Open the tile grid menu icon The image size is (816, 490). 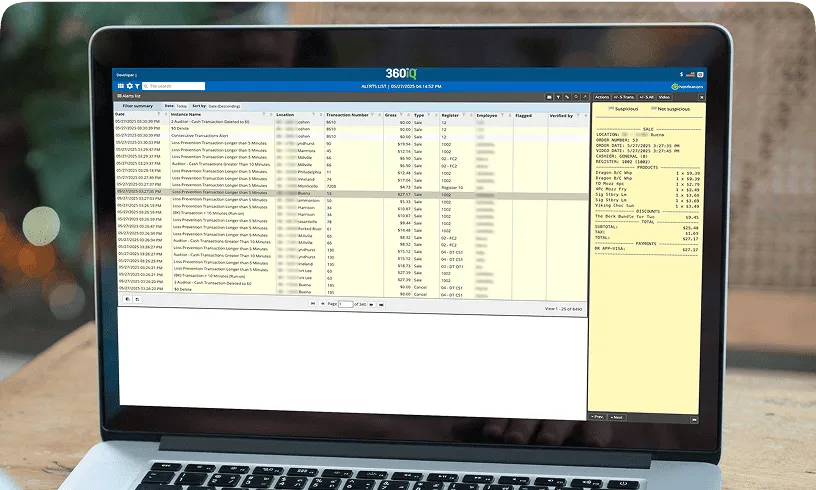pyautogui.click(x=121, y=86)
